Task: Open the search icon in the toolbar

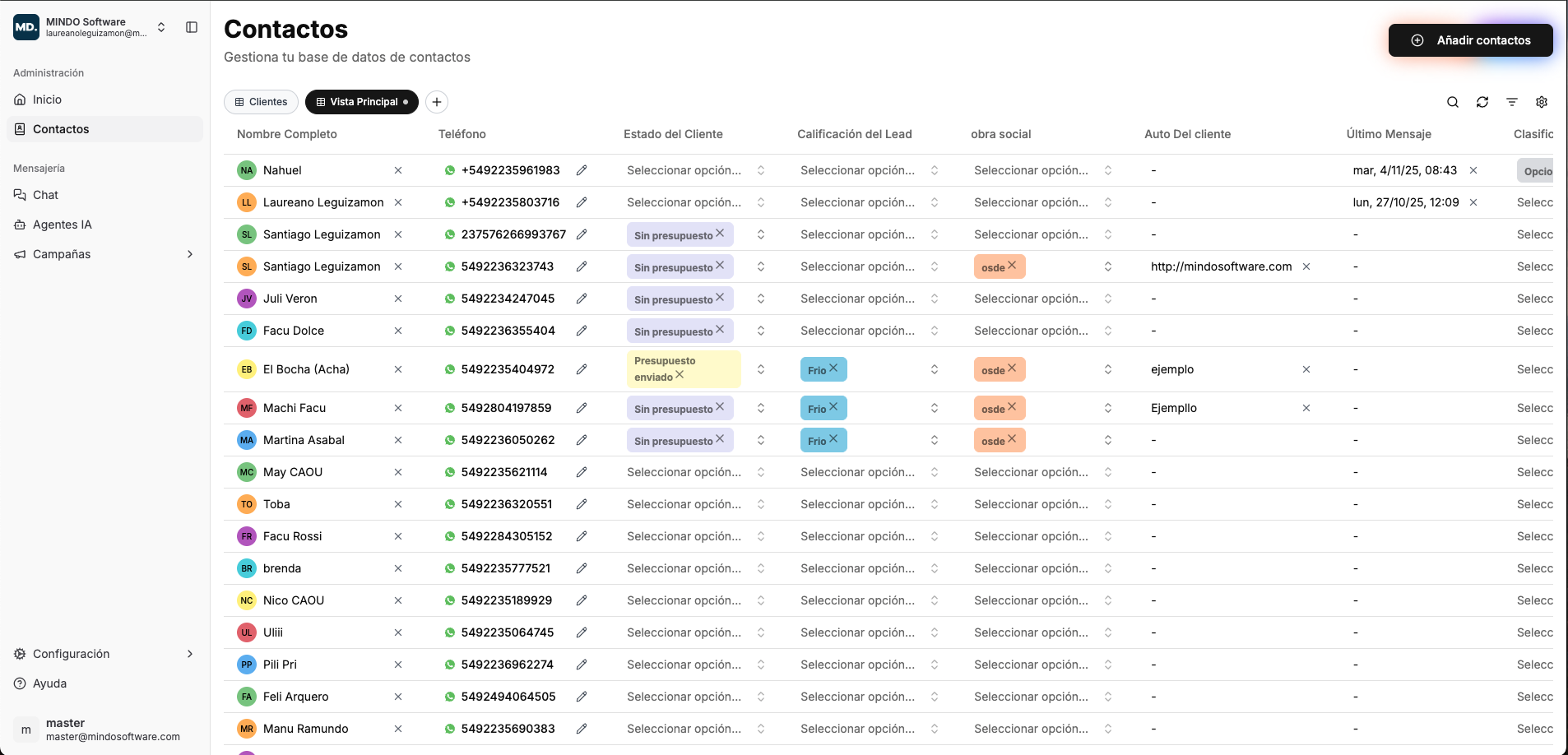Action: coord(1453,102)
